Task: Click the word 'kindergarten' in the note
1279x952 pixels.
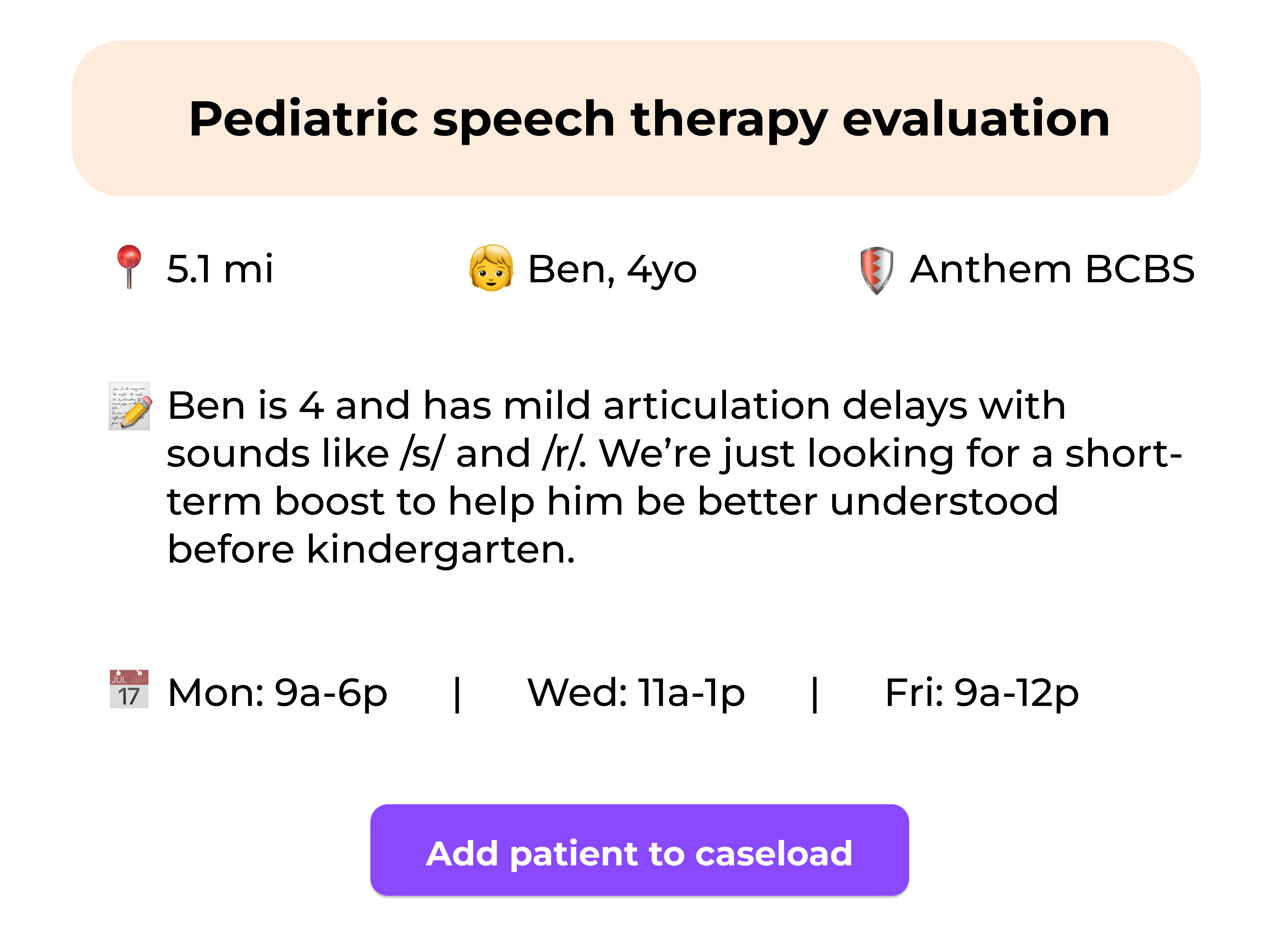Action: pos(440,550)
